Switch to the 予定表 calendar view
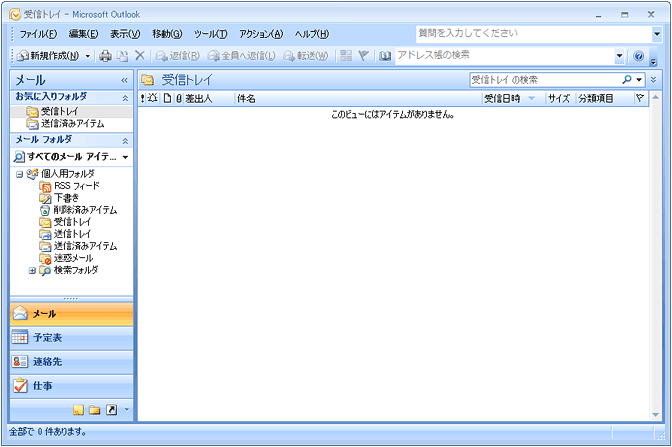Screen dimensions: 672x447 72,338
